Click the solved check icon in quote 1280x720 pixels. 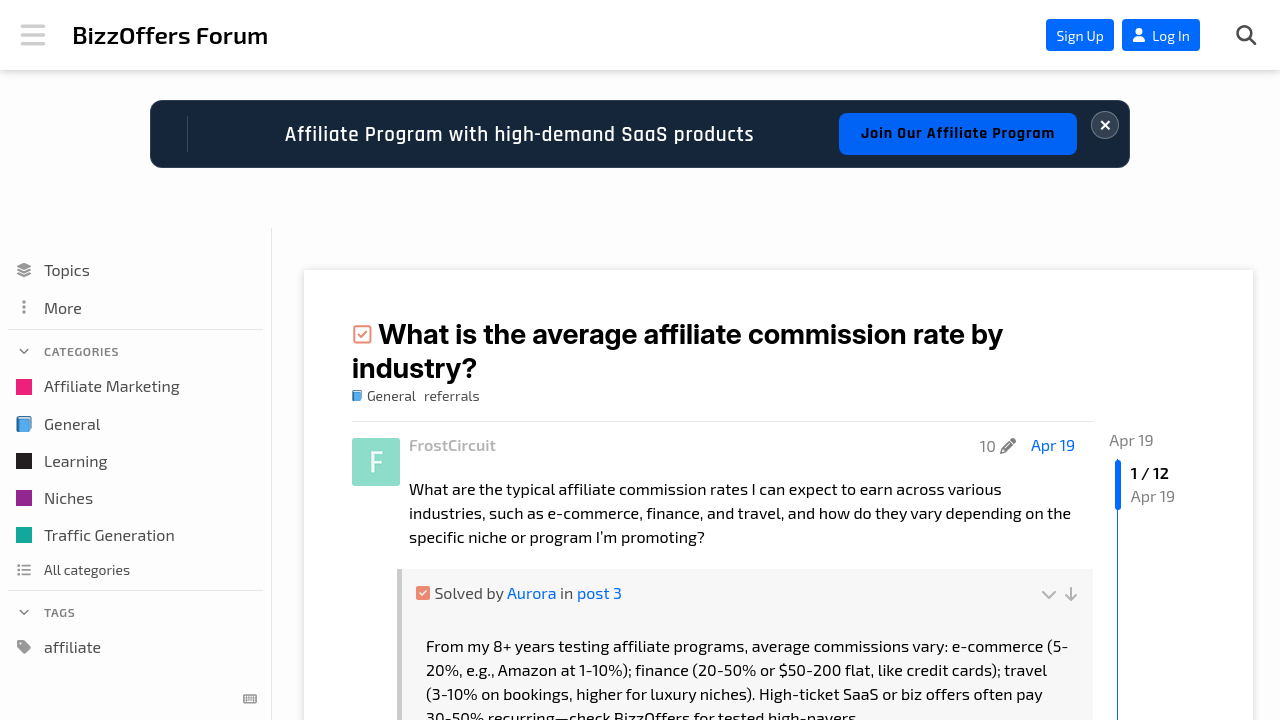[423, 593]
